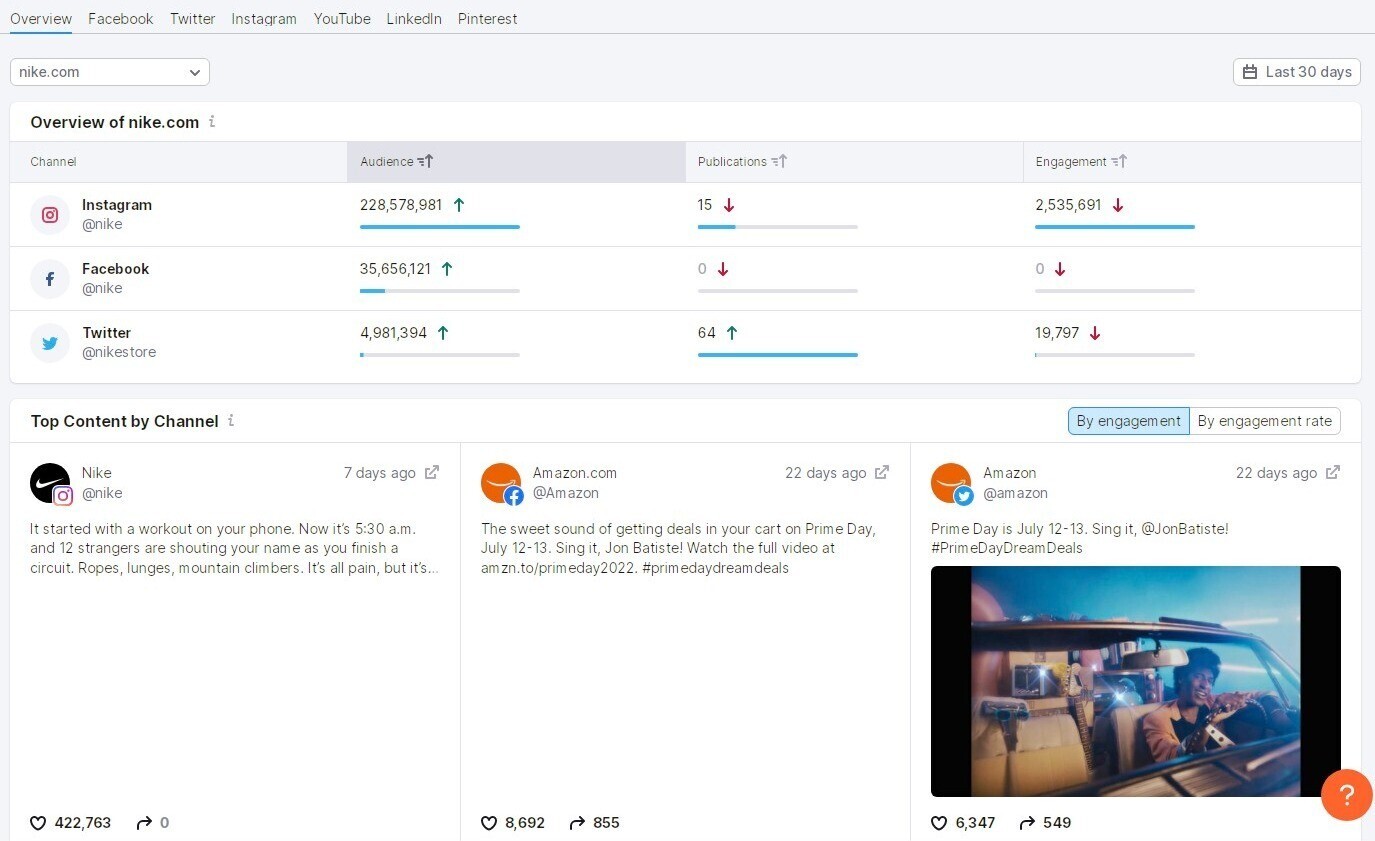The height and width of the screenshot is (841, 1375).
Task: Click info icon beside Overview of nike.com
Action: click(212, 122)
